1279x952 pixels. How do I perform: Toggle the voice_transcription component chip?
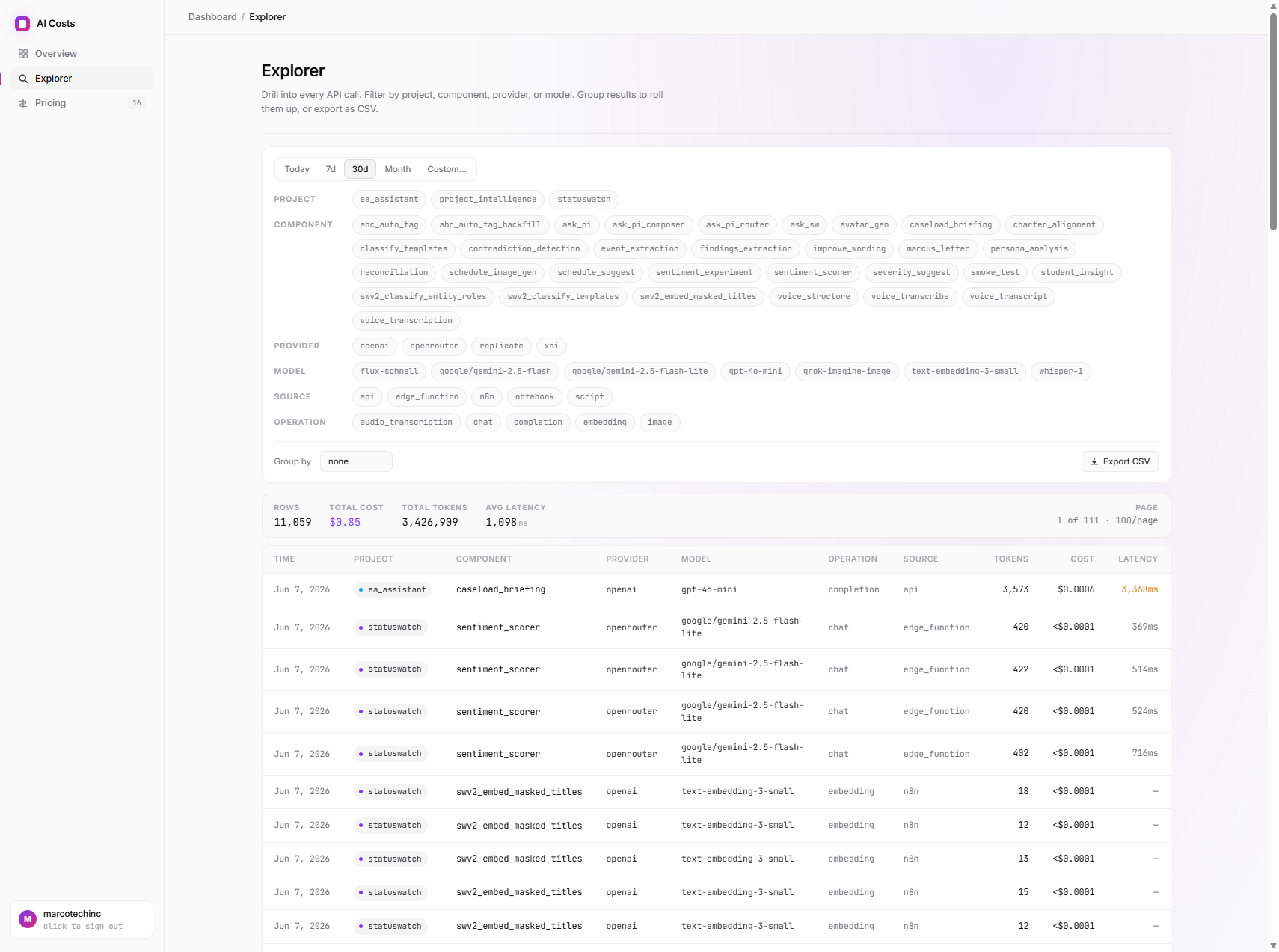tap(406, 321)
